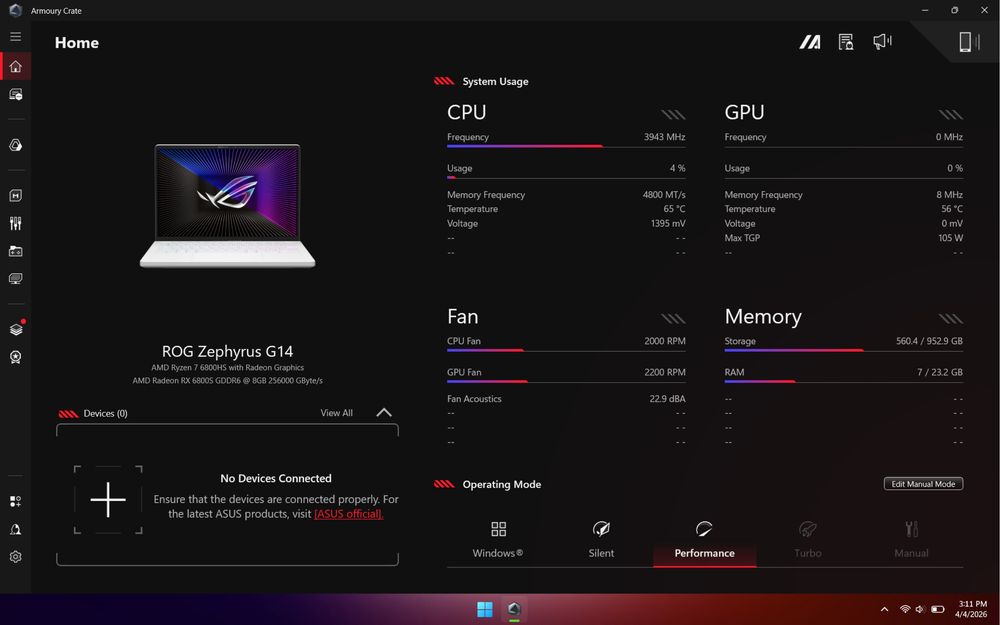This screenshot has height=625, width=1000.
Task: Select the Home icon in the sidebar
Action: pos(16,66)
